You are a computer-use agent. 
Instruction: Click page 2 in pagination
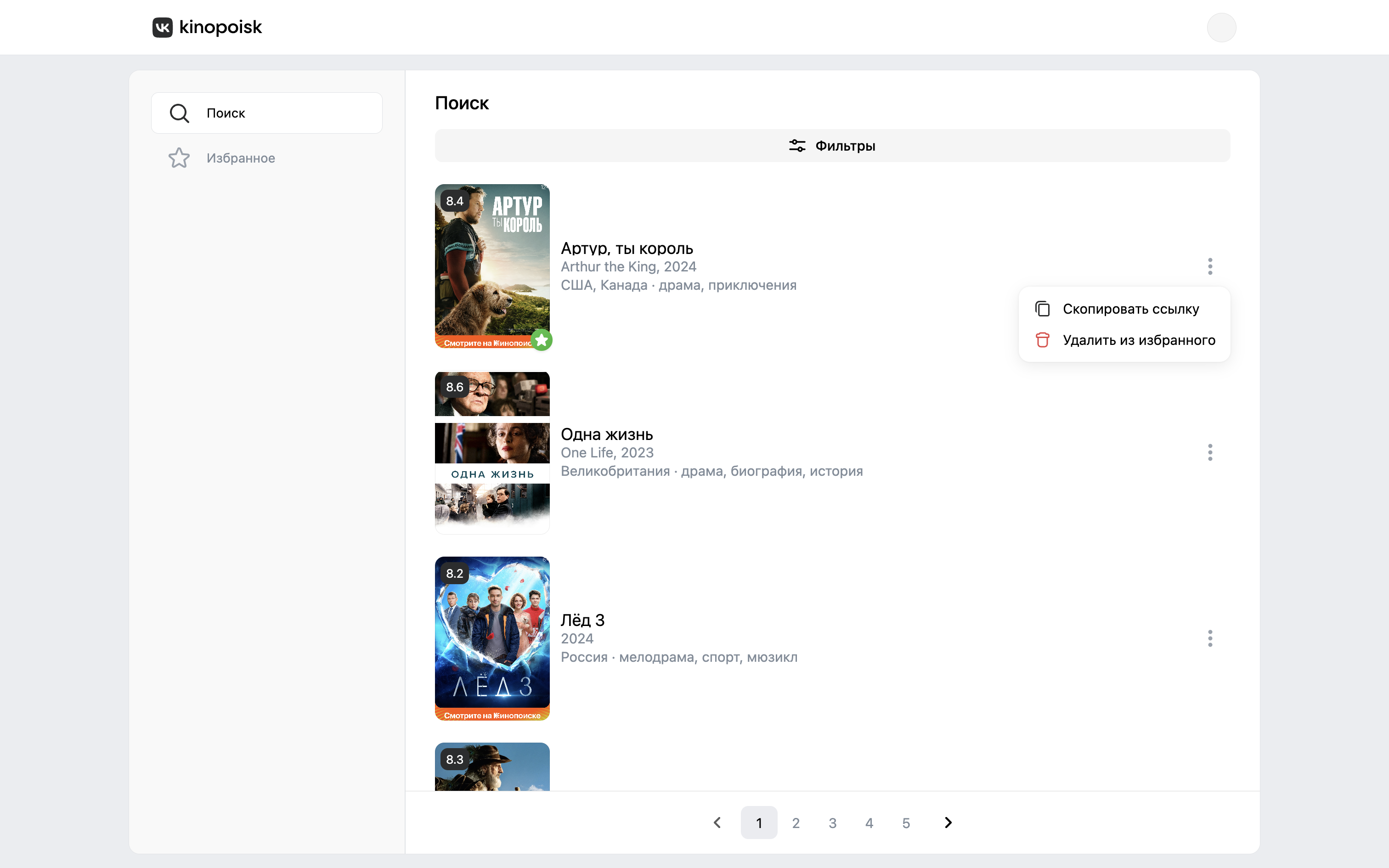pyautogui.click(x=795, y=822)
